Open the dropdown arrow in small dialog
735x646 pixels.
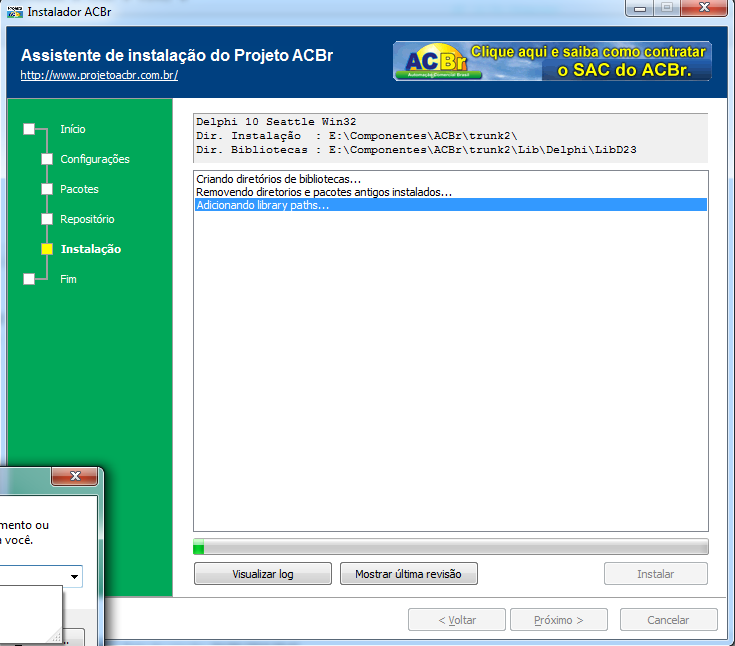point(74,577)
